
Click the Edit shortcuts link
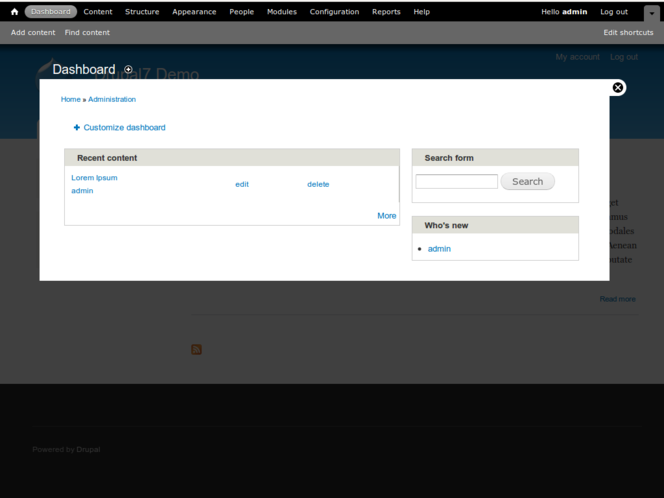pos(628,33)
